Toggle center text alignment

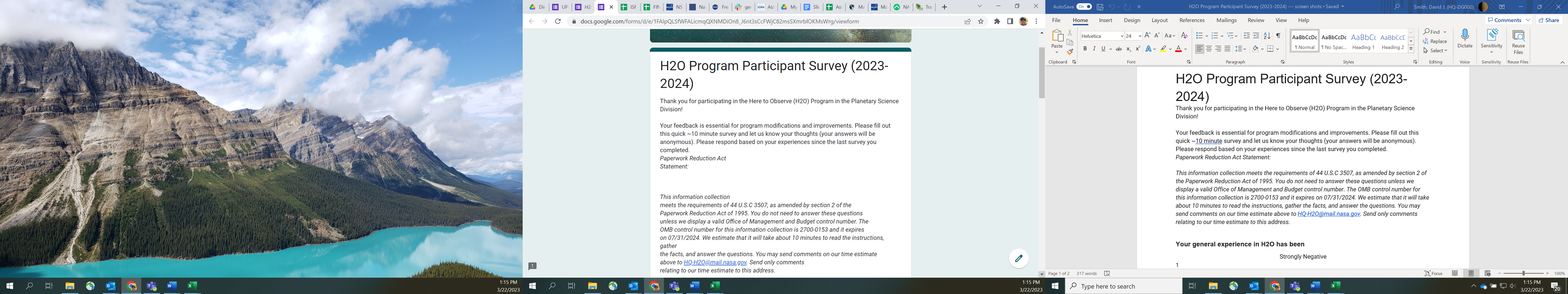click(x=1209, y=49)
